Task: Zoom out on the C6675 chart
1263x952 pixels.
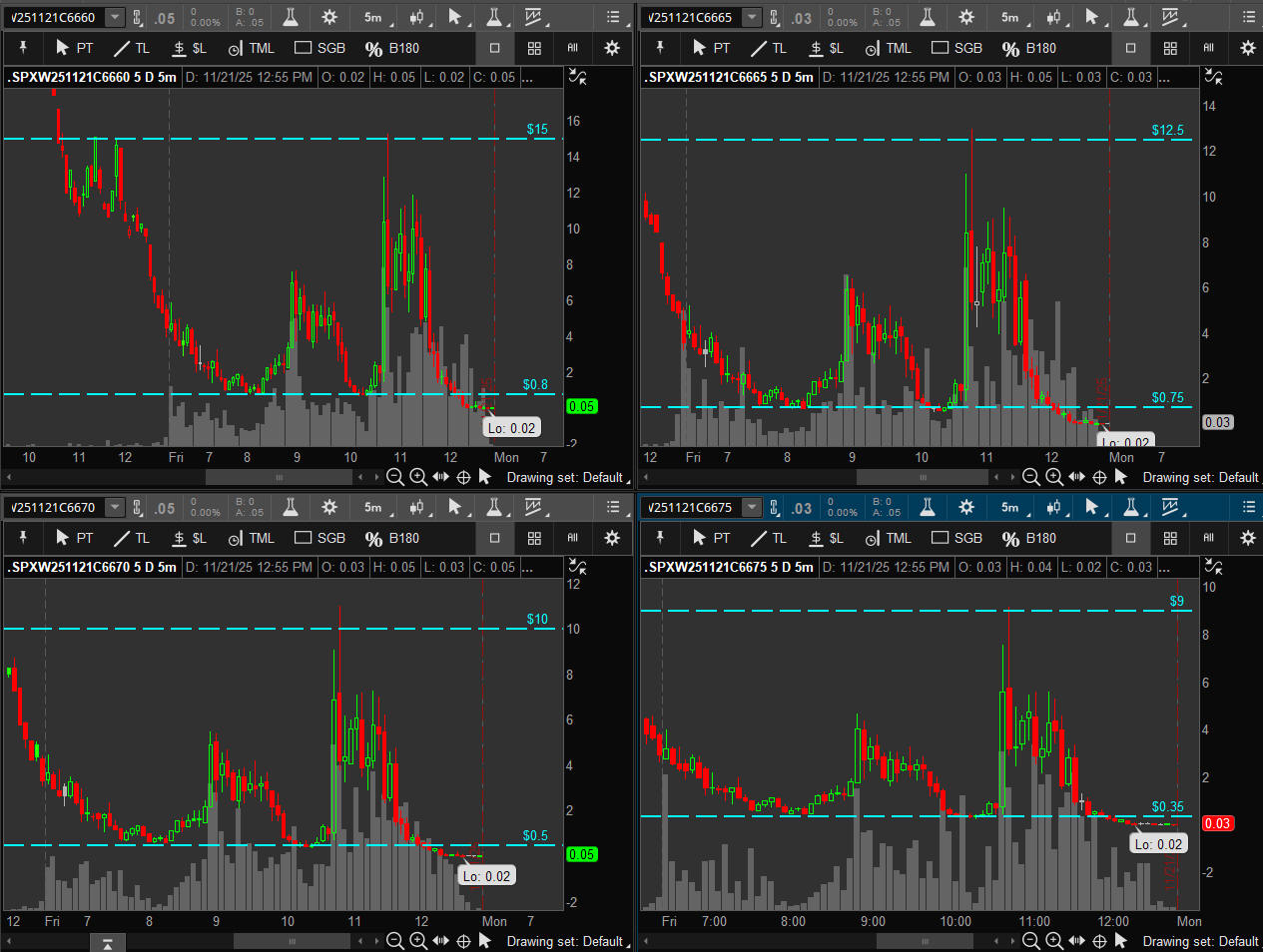Action: click(1031, 941)
